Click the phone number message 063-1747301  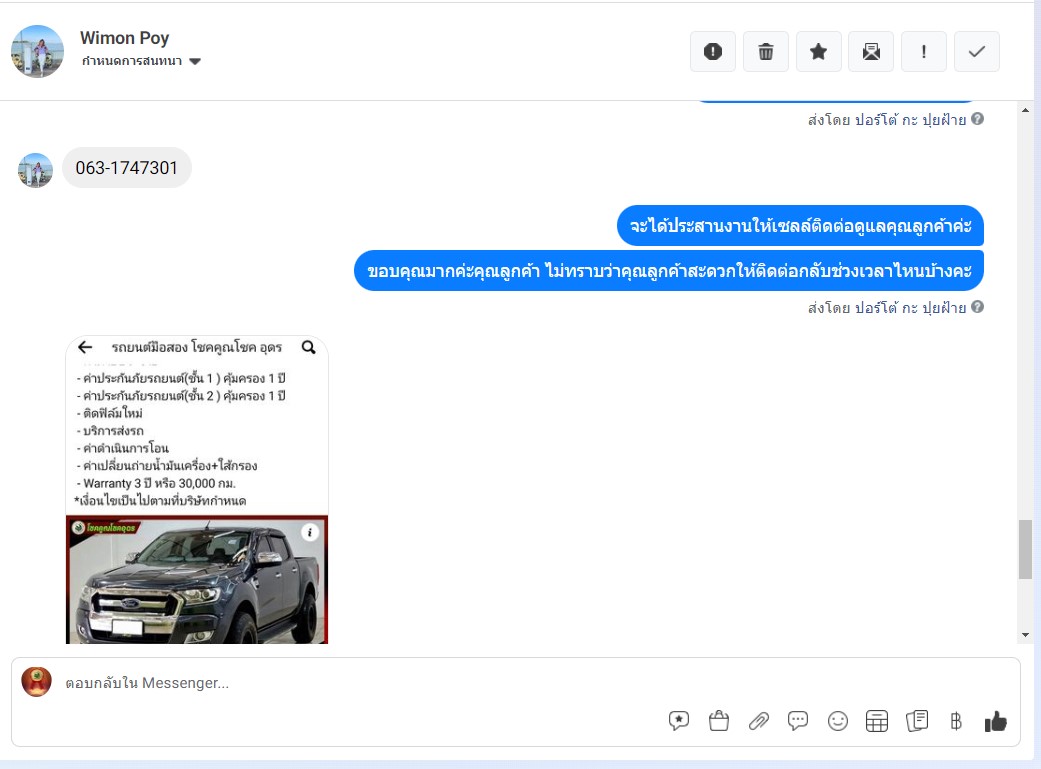[x=127, y=167]
